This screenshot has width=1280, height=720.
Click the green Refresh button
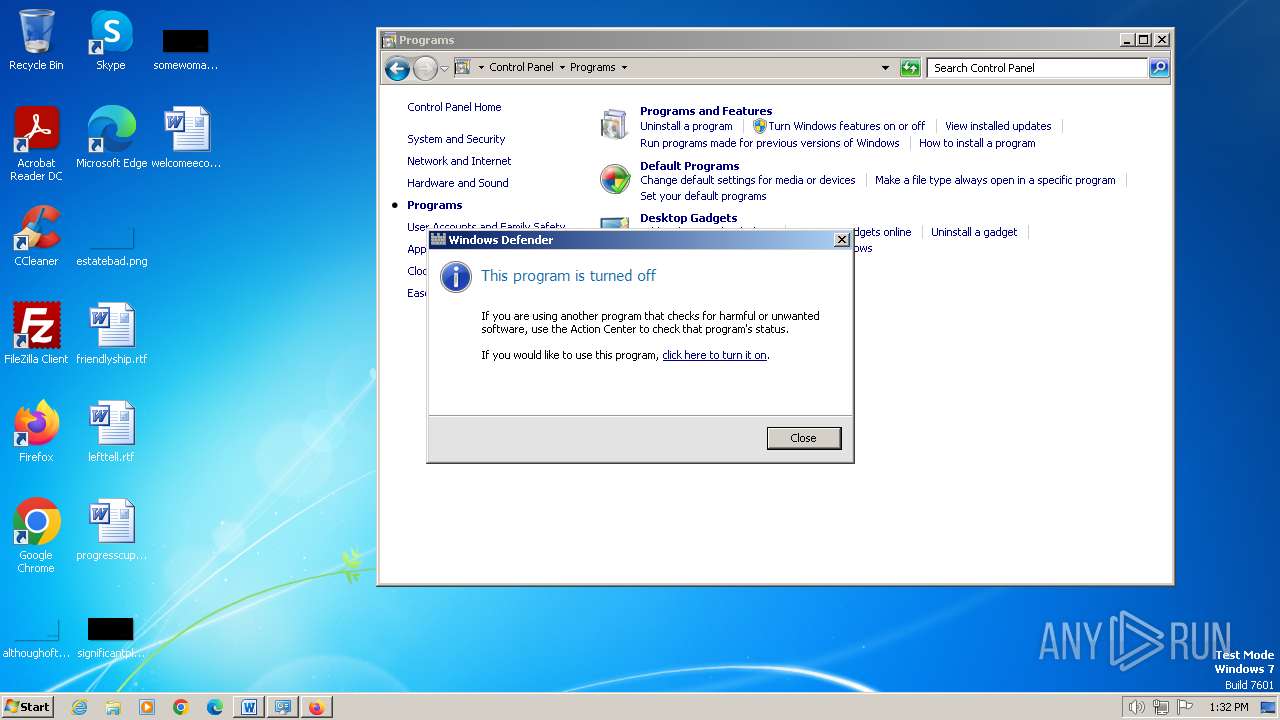coord(909,68)
